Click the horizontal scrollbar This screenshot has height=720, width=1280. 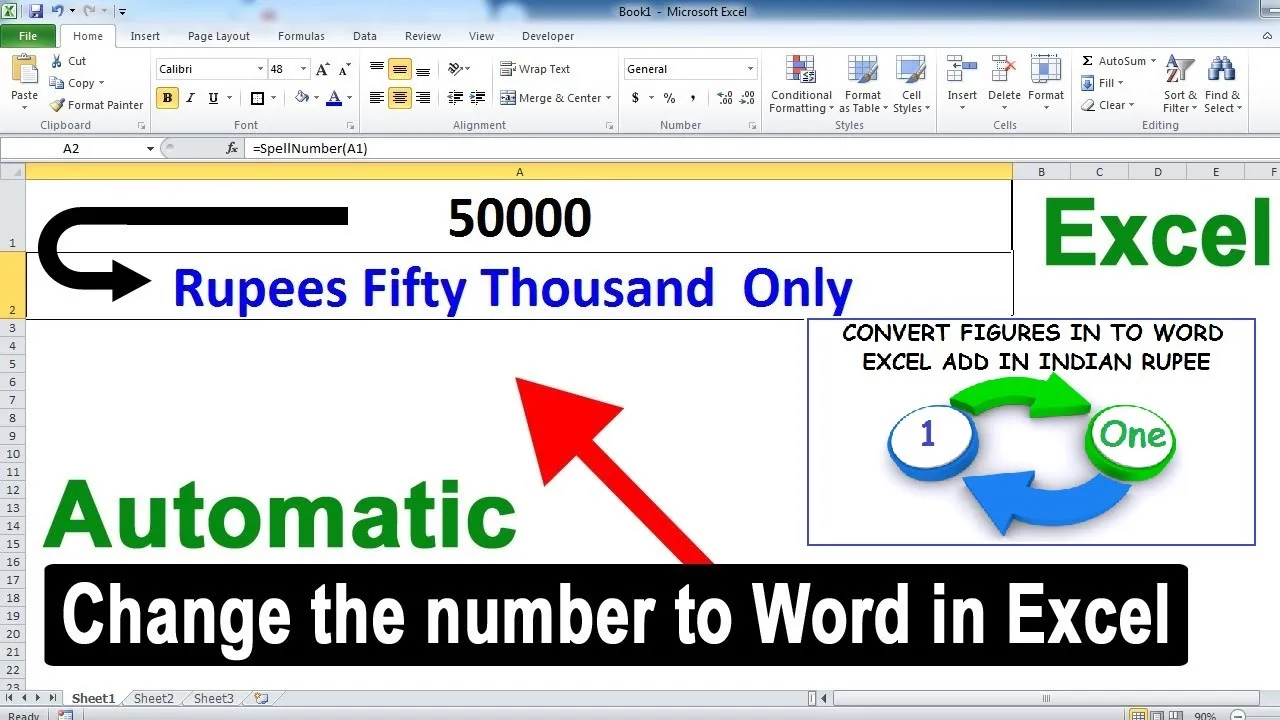1048,699
